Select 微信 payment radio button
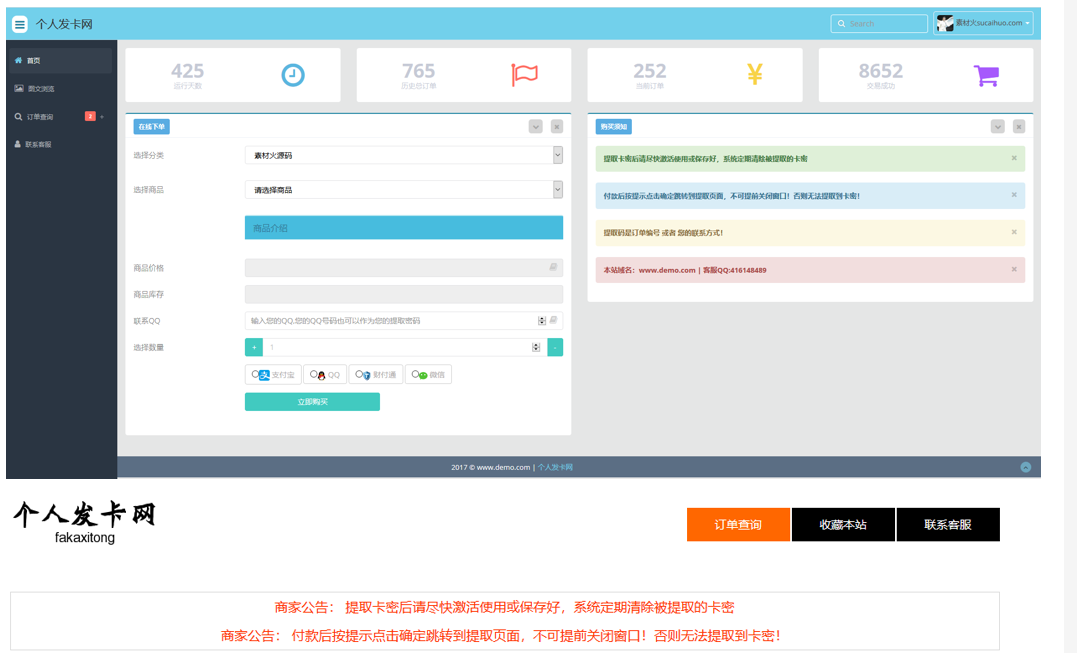 pos(416,374)
